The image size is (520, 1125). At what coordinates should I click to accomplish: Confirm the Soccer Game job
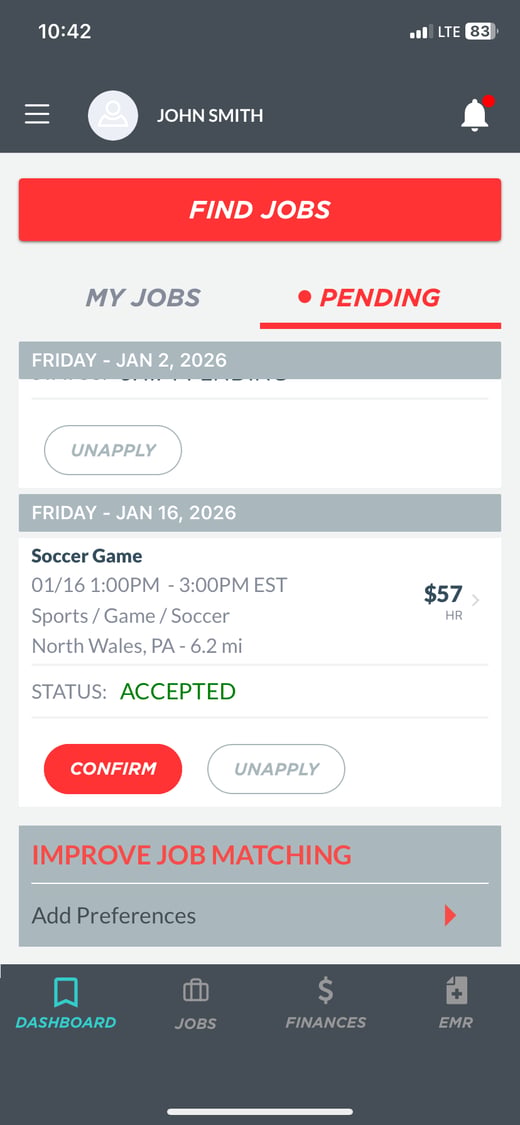[113, 768]
